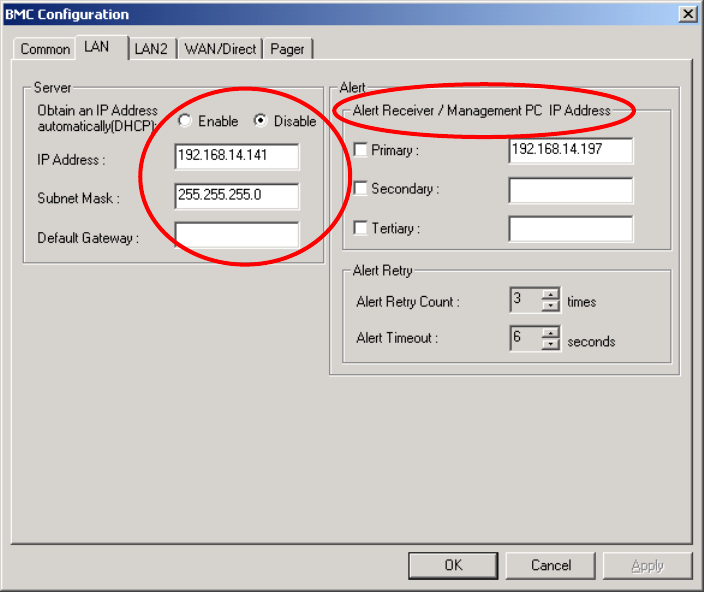Click the Alert Retry Count value field
Image resolution: width=704 pixels, height=592 pixels.
(526, 300)
